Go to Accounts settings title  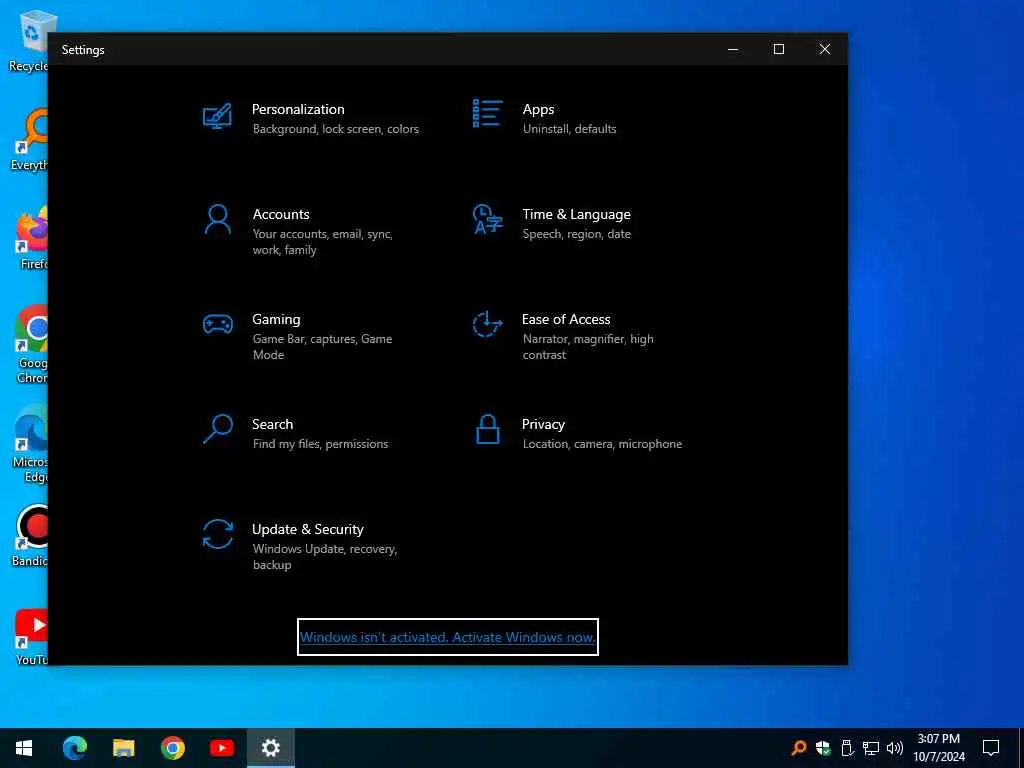(281, 214)
